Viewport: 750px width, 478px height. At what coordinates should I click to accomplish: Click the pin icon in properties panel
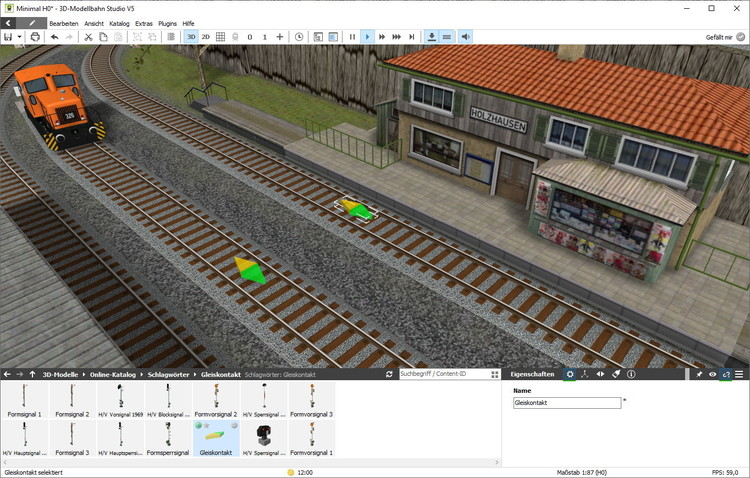[699, 374]
